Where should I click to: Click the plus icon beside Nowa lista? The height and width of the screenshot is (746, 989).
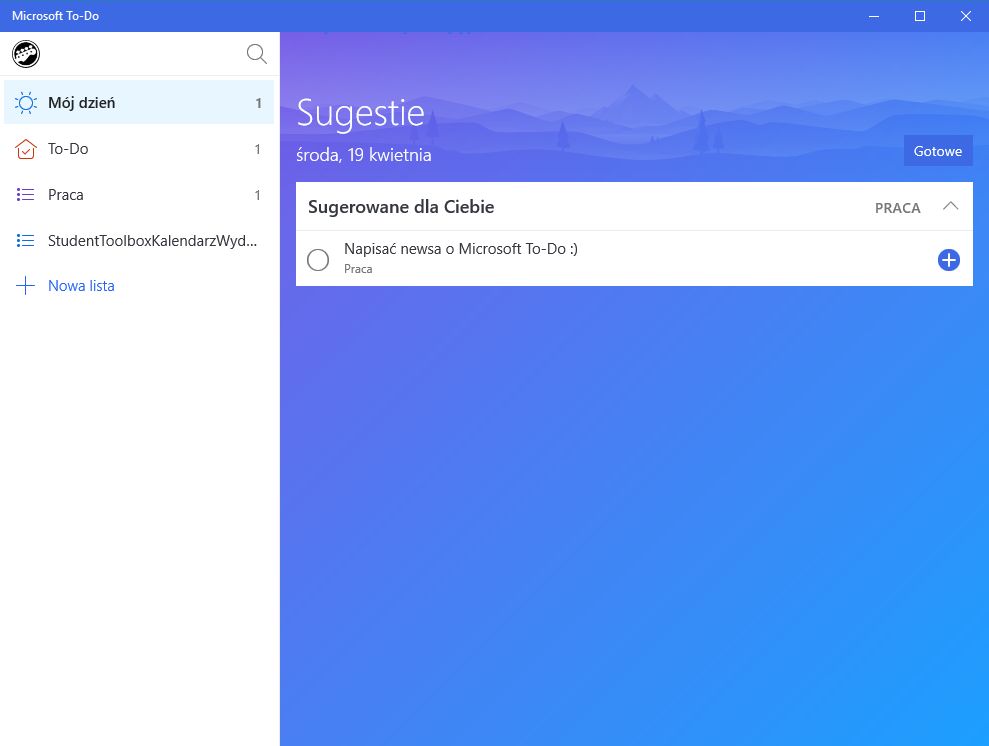[25, 286]
